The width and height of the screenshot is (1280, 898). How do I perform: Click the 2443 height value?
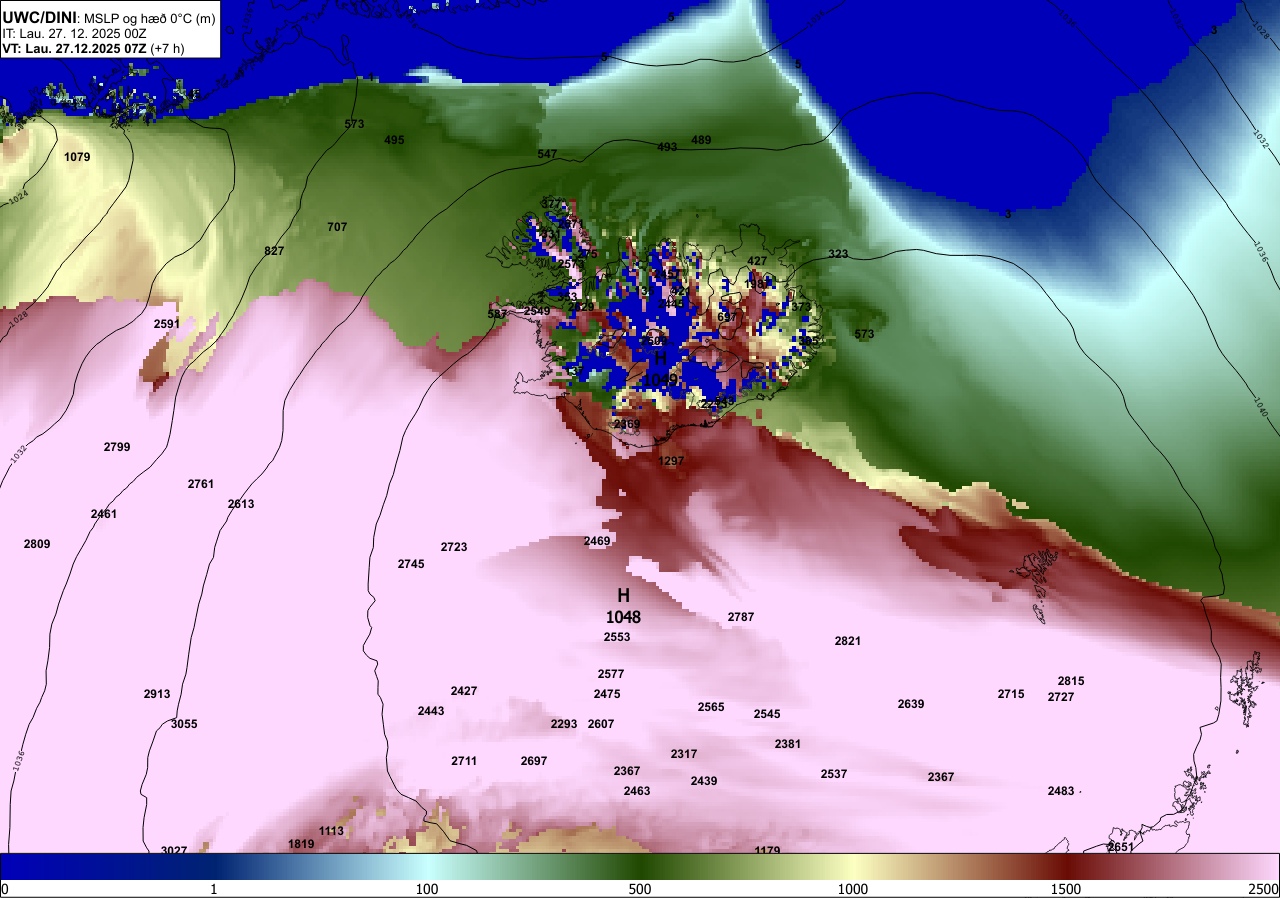click(431, 711)
